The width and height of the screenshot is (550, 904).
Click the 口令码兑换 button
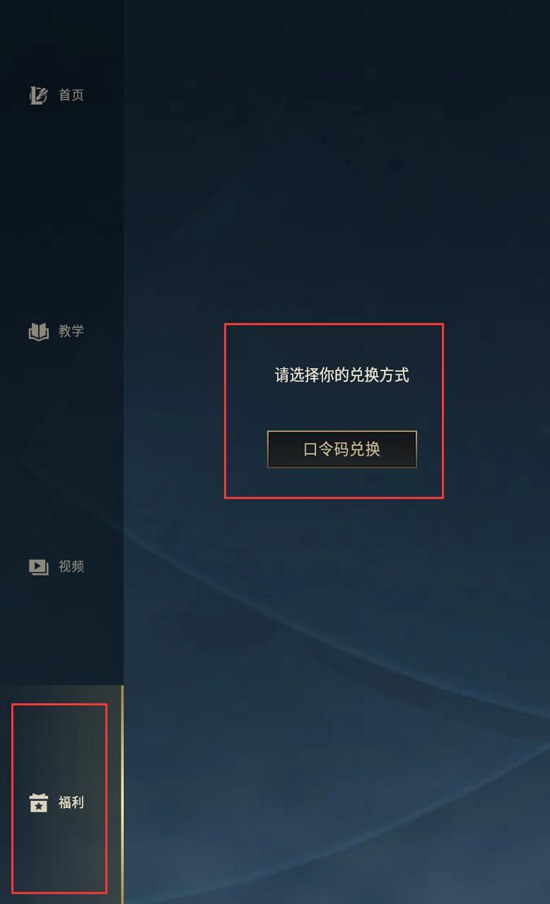pos(342,449)
